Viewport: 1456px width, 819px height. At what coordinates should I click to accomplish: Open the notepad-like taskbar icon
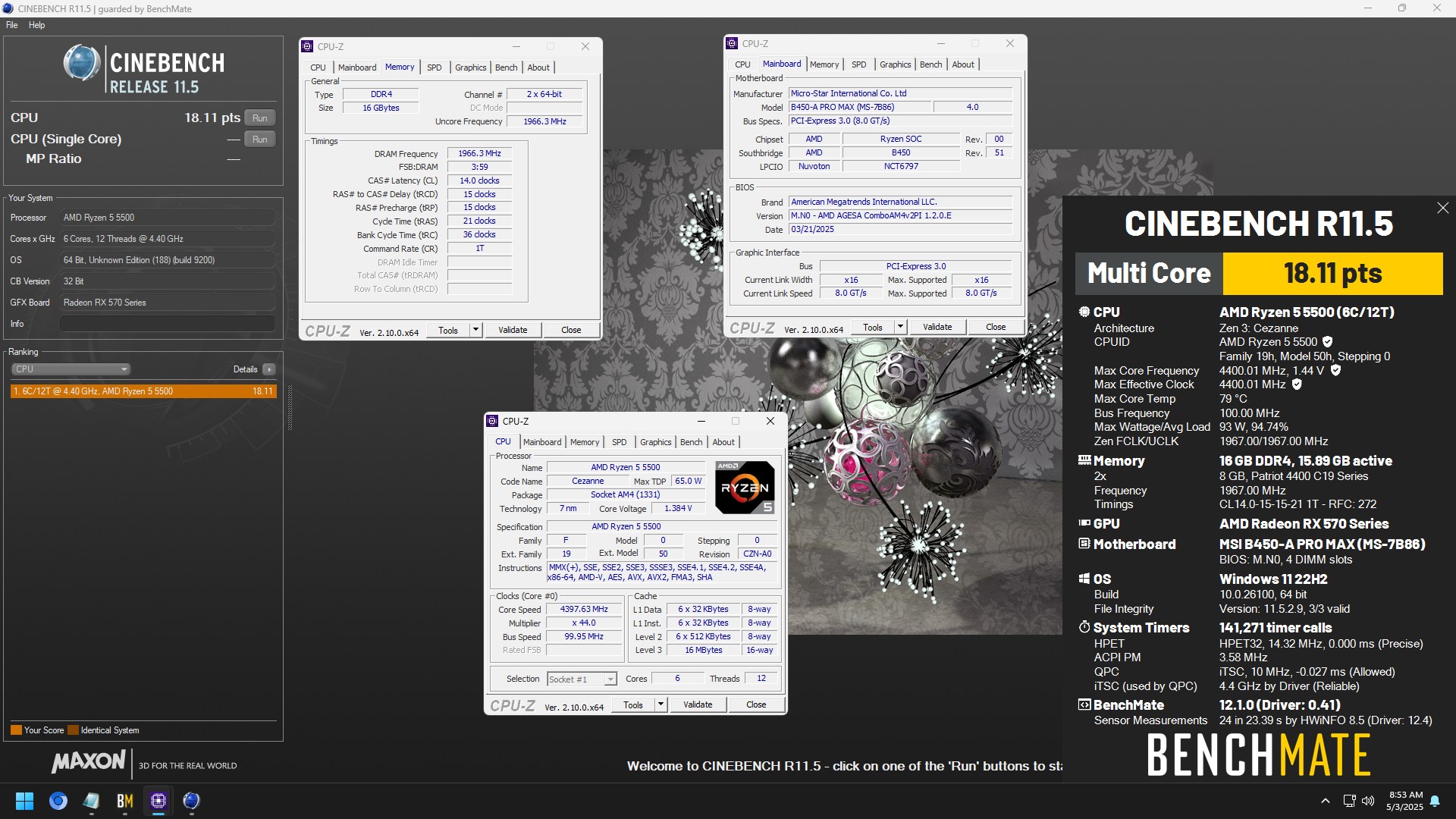92,801
